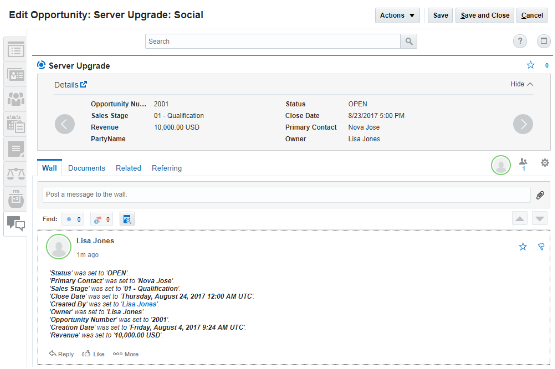Click the 'Nova Jose' primary contact value

coord(364,127)
